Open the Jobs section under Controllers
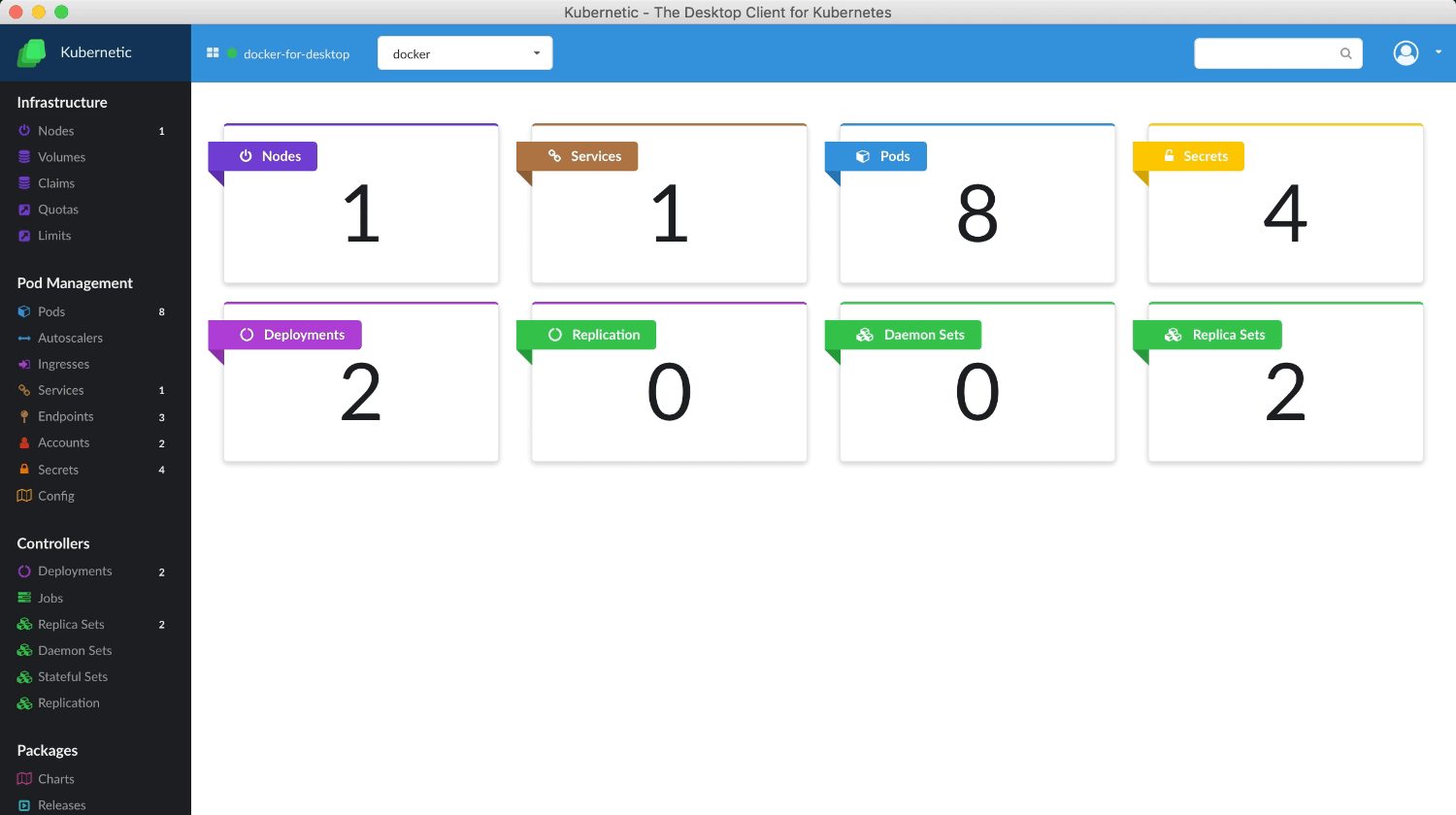 50,598
